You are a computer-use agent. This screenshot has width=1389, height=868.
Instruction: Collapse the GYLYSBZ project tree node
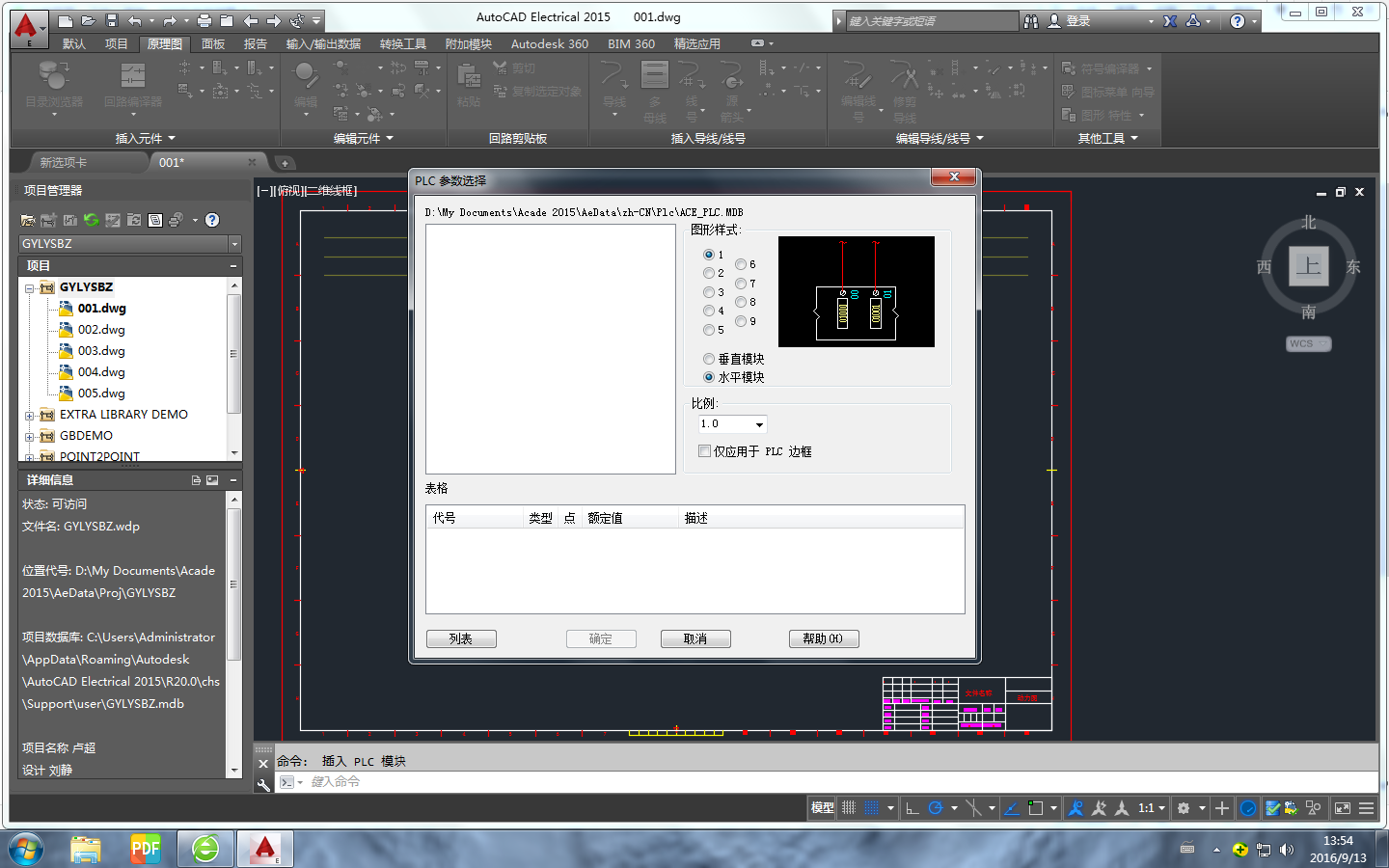point(29,288)
